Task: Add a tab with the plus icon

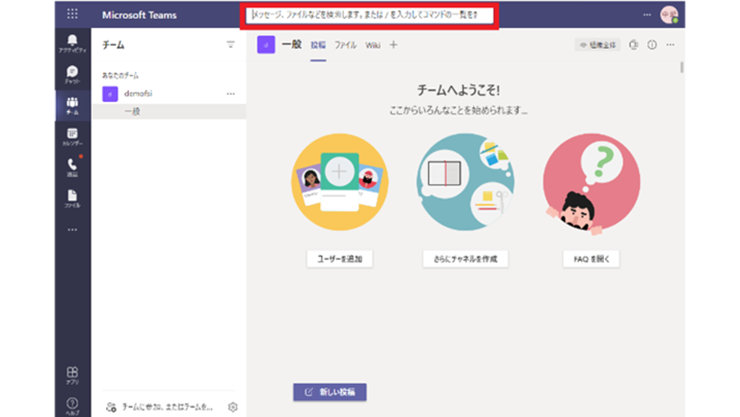Action: coord(394,45)
